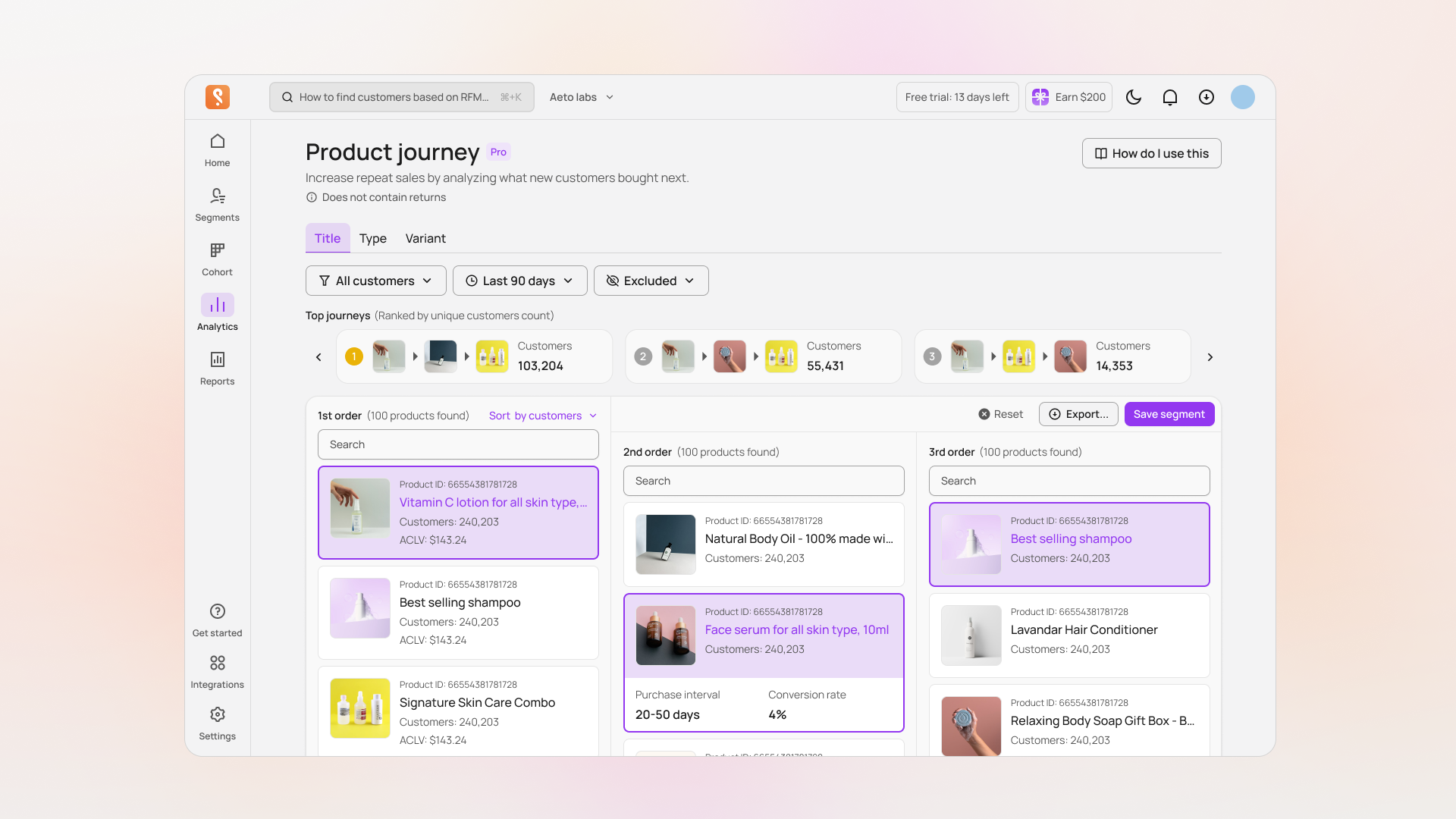The image size is (1456, 819).
Task: Click the Relaxing Body Soap thumbnail
Action: coord(971,726)
